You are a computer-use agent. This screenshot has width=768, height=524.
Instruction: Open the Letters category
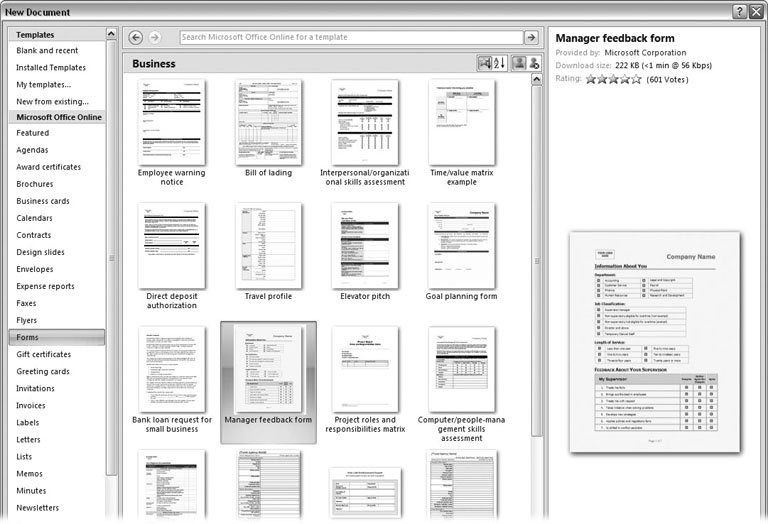tap(28, 440)
